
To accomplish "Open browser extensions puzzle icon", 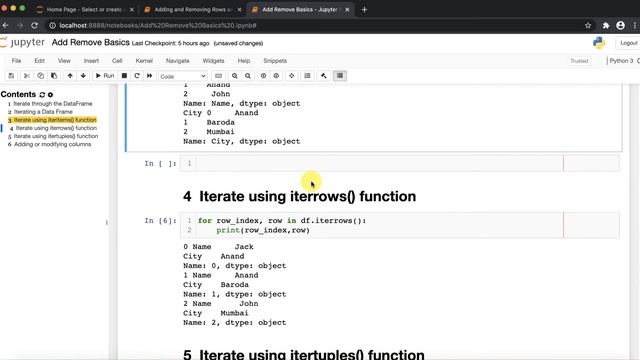I will tap(606, 26).
